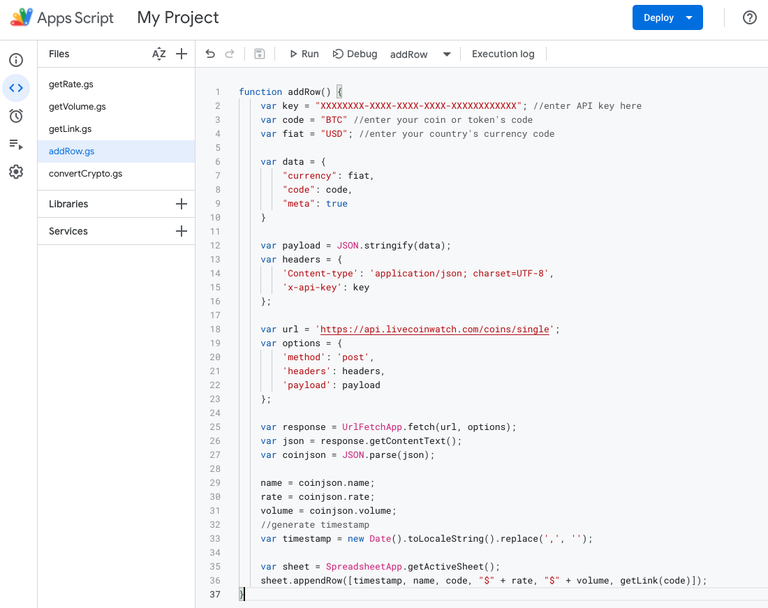Add a service with plus icon
Image resolution: width=768 pixels, height=608 pixels.
pos(181,231)
